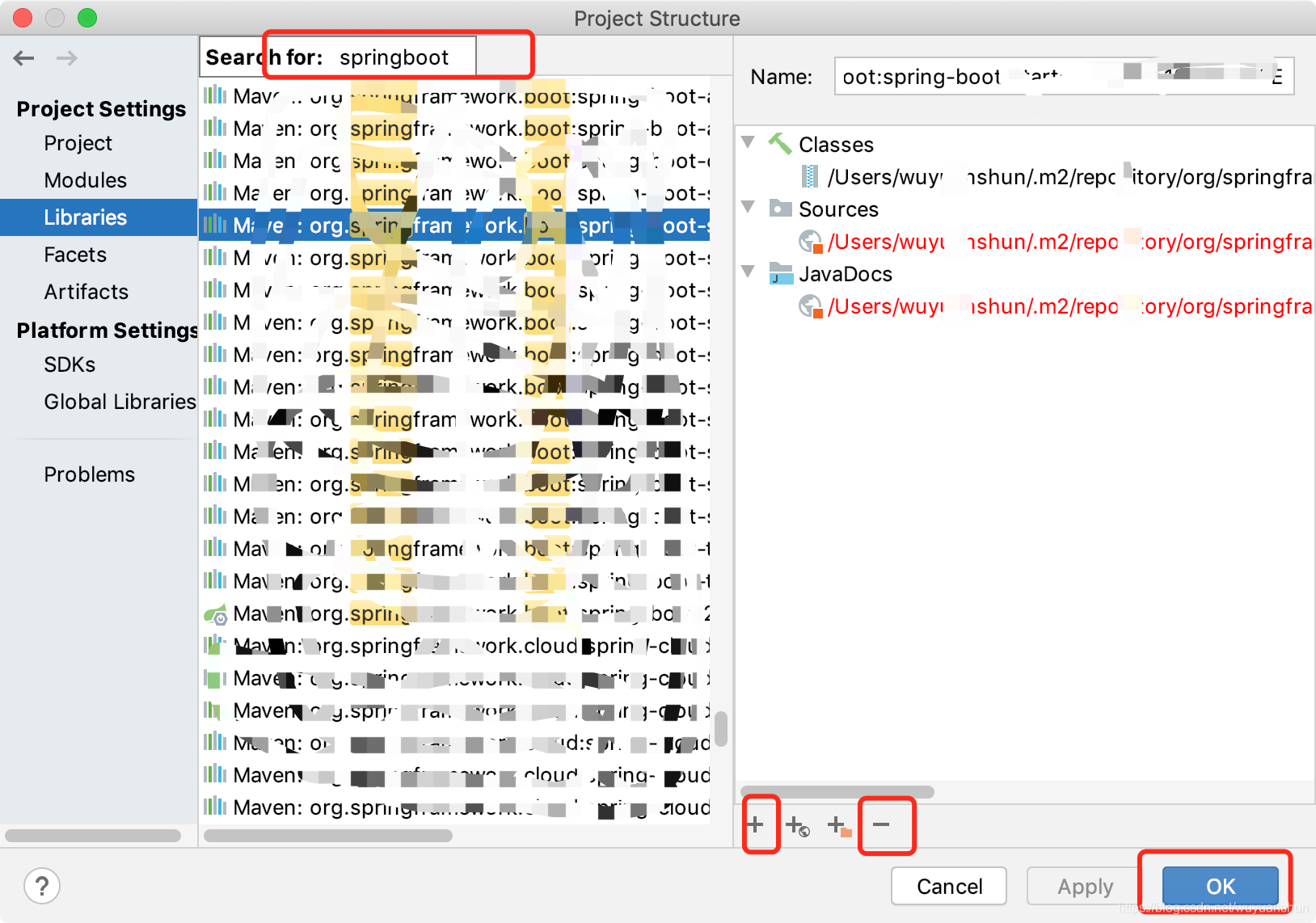Viewport: 1316px width, 923px height.
Task: Select the first Maven library row in list
Action: 454,96
